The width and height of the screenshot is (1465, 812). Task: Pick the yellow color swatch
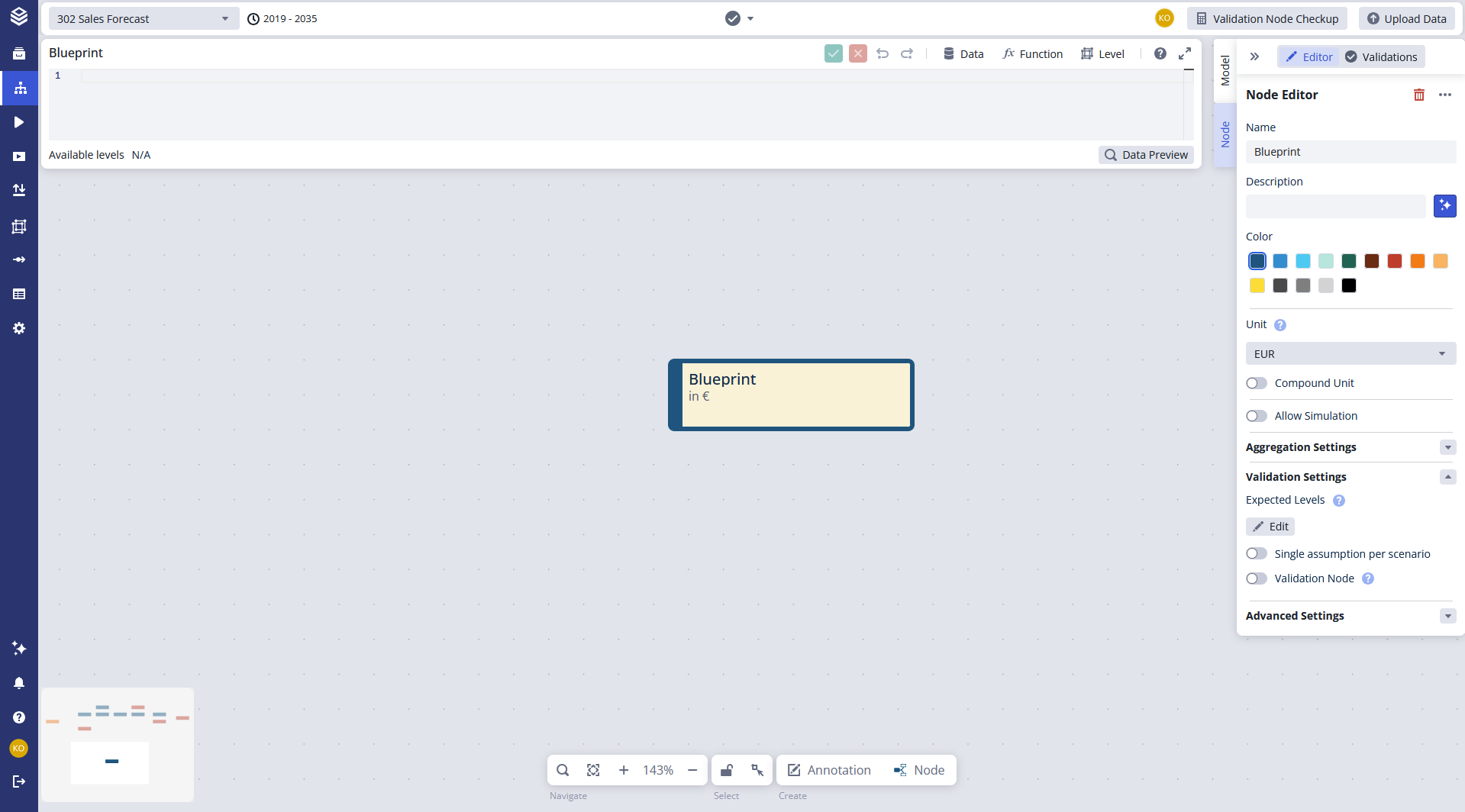click(x=1257, y=285)
